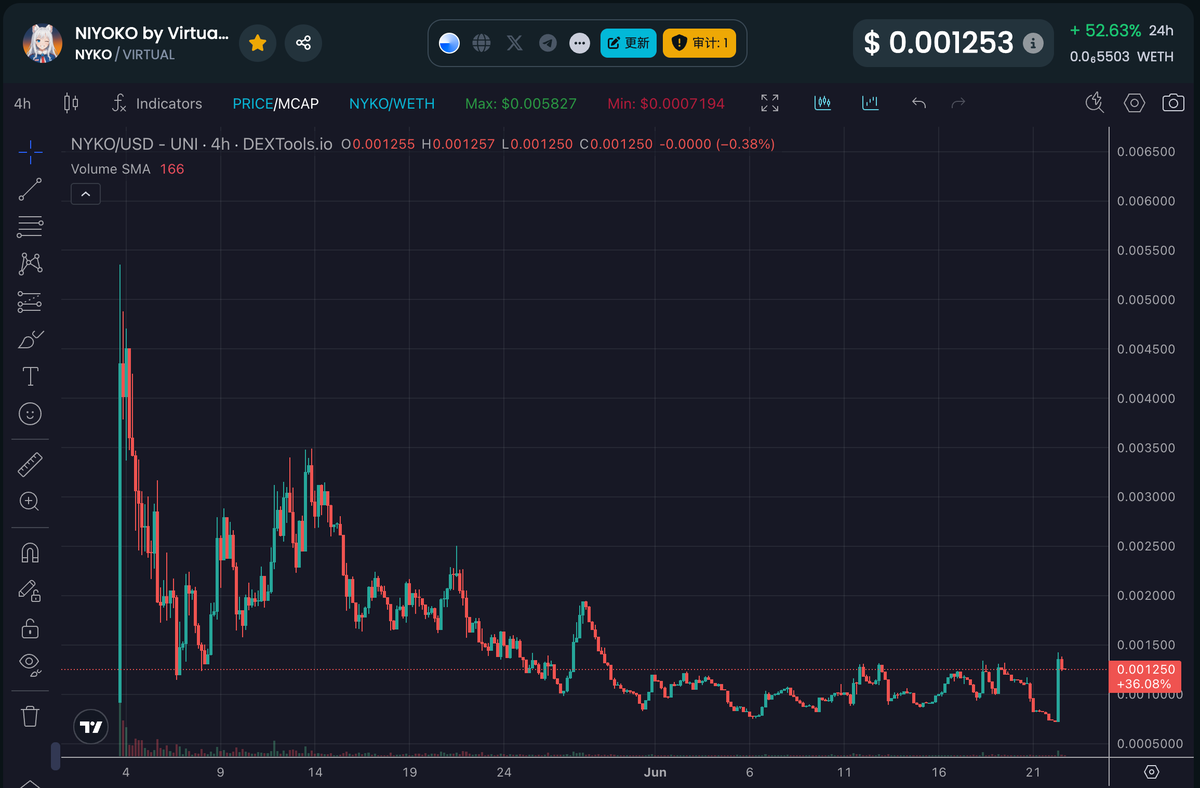The width and height of the screenshot is (1200, 788).
Task: Select the brush drawing tool
Action: coord(30,339)
